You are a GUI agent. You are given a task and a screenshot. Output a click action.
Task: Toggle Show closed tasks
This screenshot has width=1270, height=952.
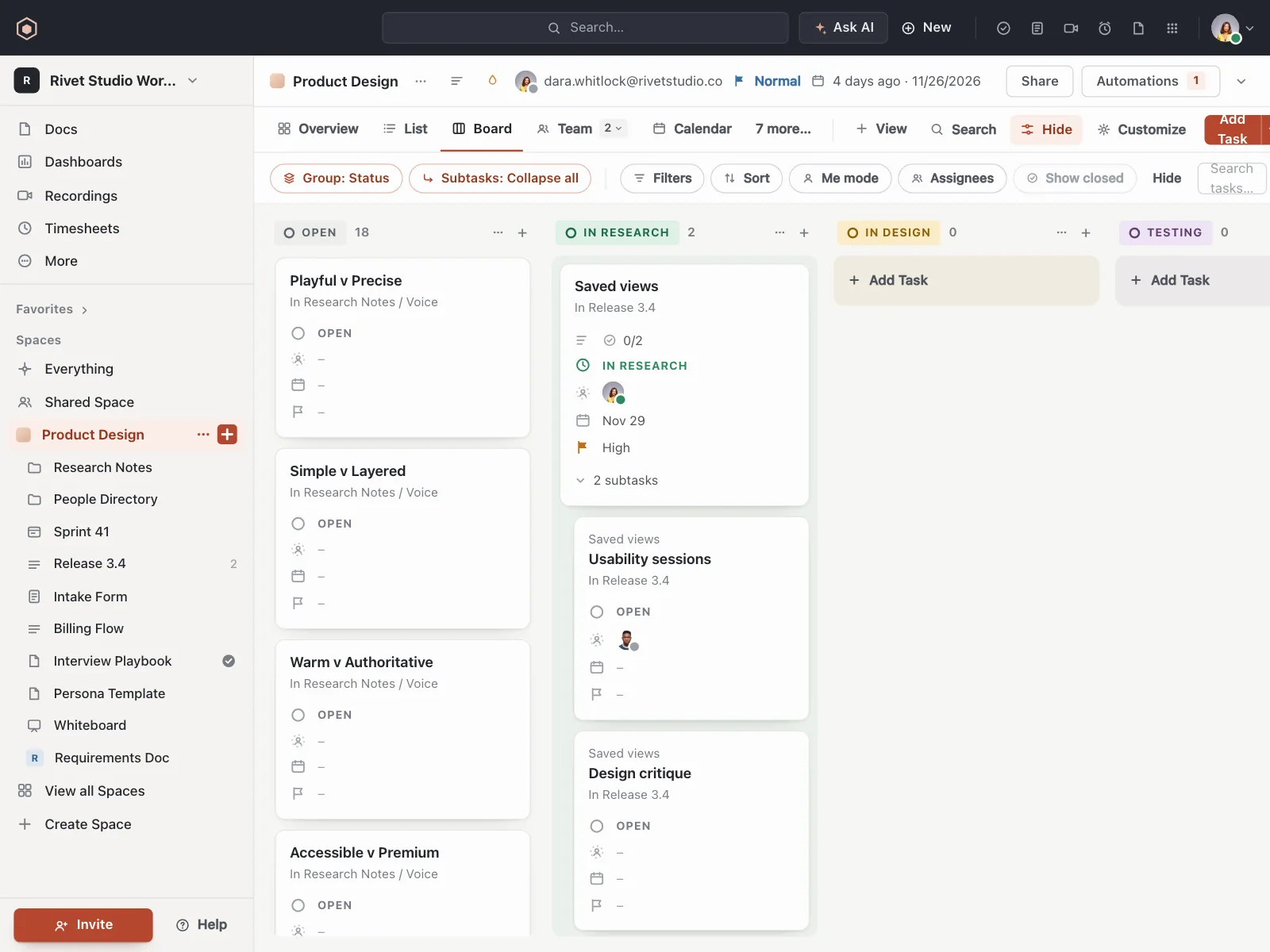[1075, 178]
